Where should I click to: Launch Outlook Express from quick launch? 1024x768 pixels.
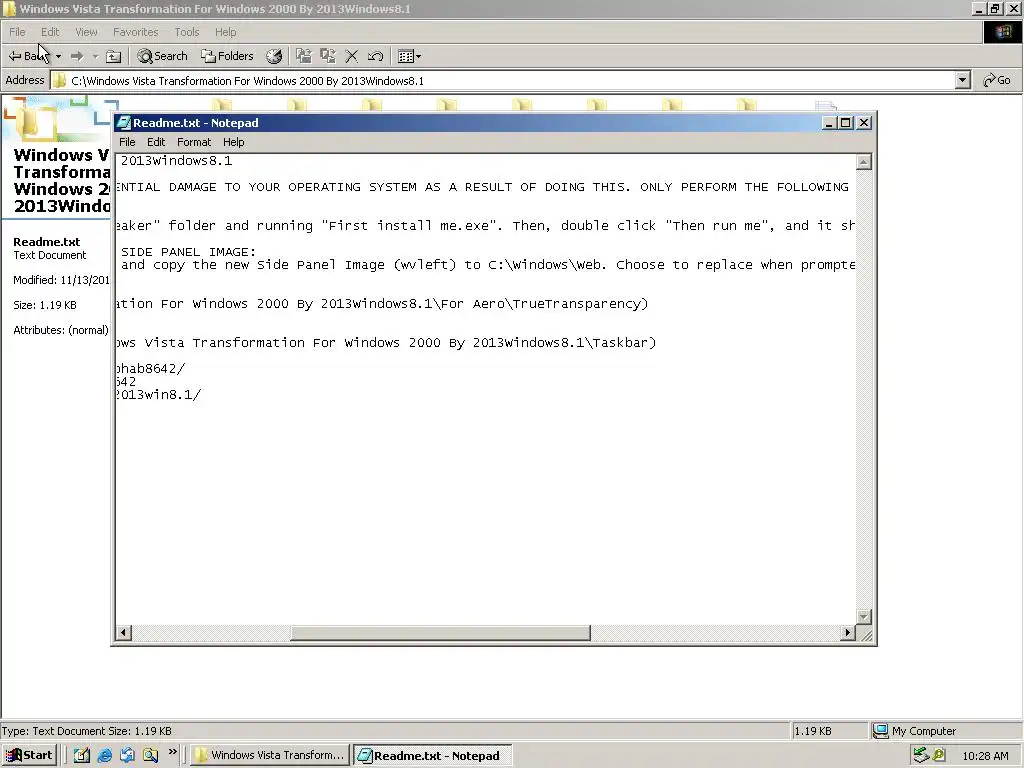pos(127,756)
